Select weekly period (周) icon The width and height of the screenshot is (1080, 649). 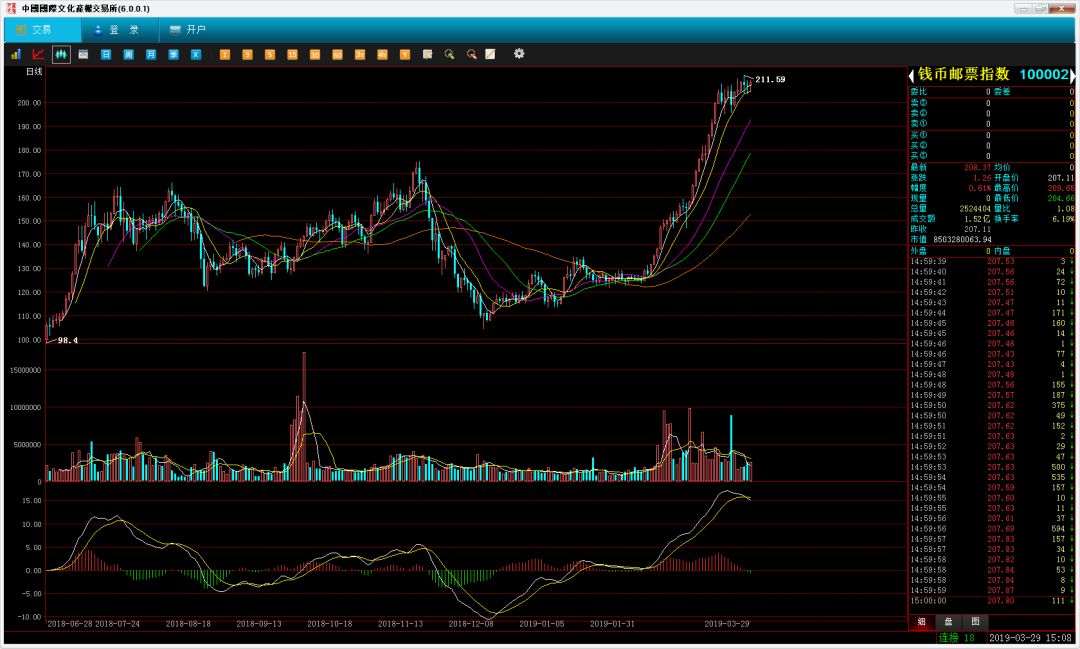pos(128,54)
